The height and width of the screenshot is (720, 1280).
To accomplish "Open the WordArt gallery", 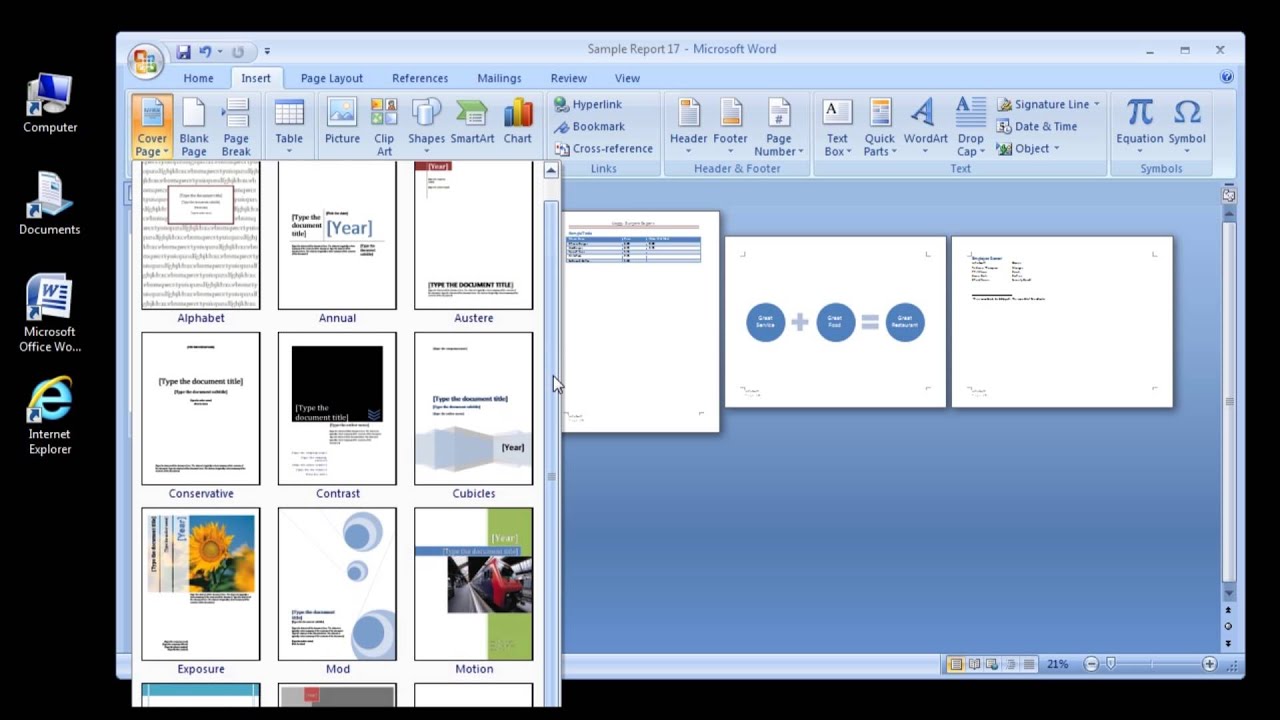I will coord(925,127).
